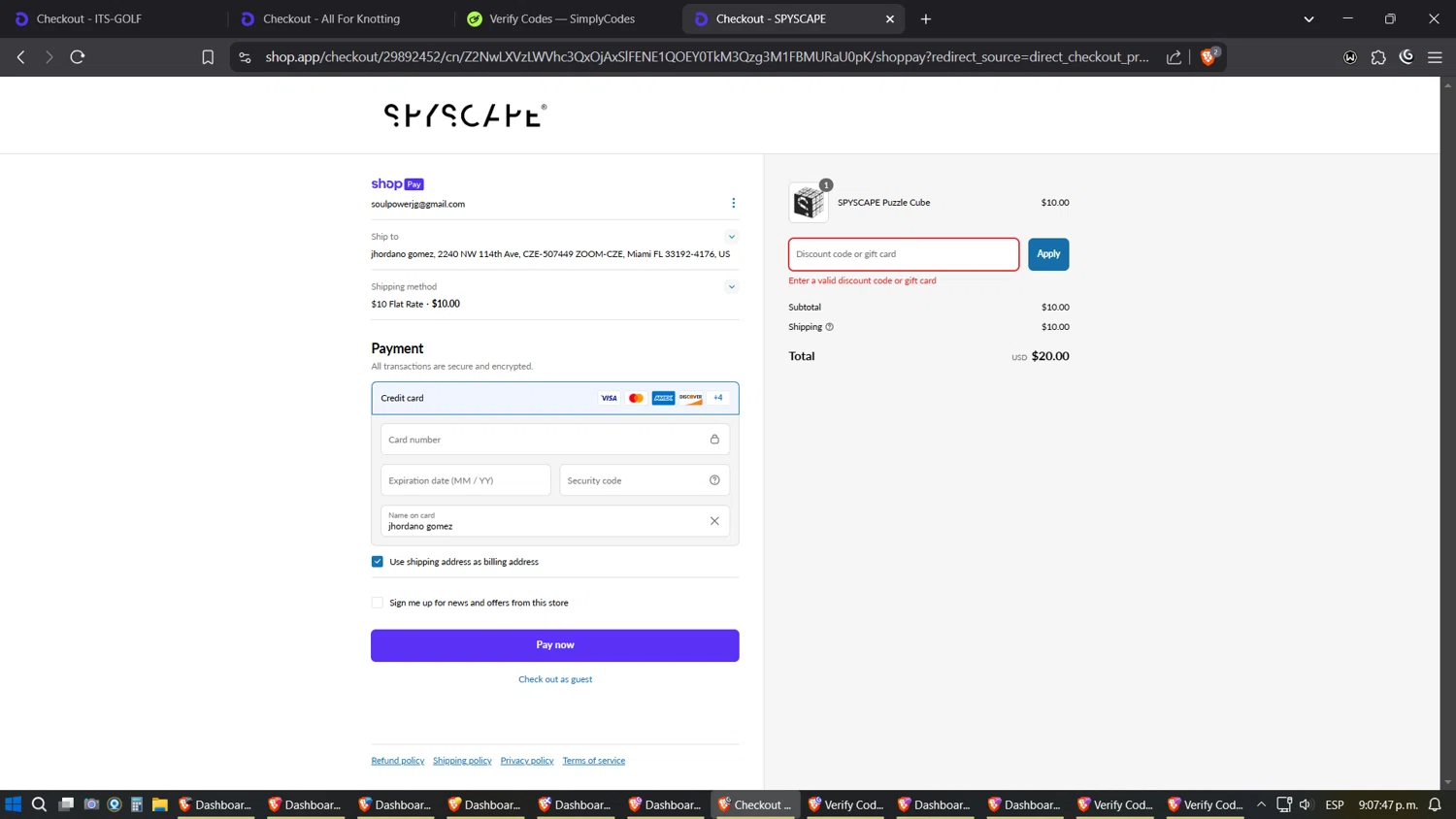Image resolution: width=1456 pixels, height=819 pixels.
Task: Click the browser address bar URL
Action: [x=707, y=57]
